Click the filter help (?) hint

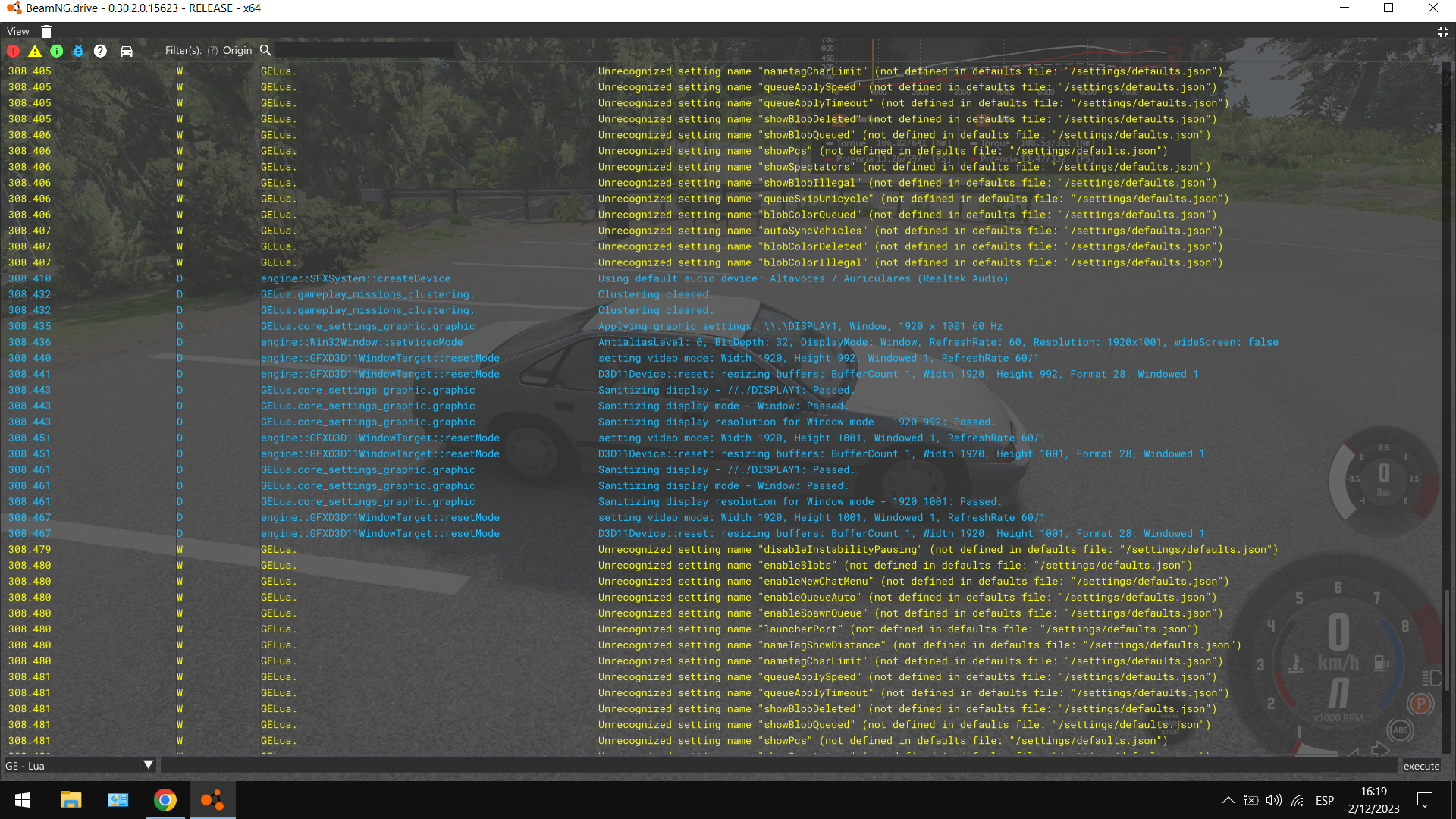[x=212, y=51]
